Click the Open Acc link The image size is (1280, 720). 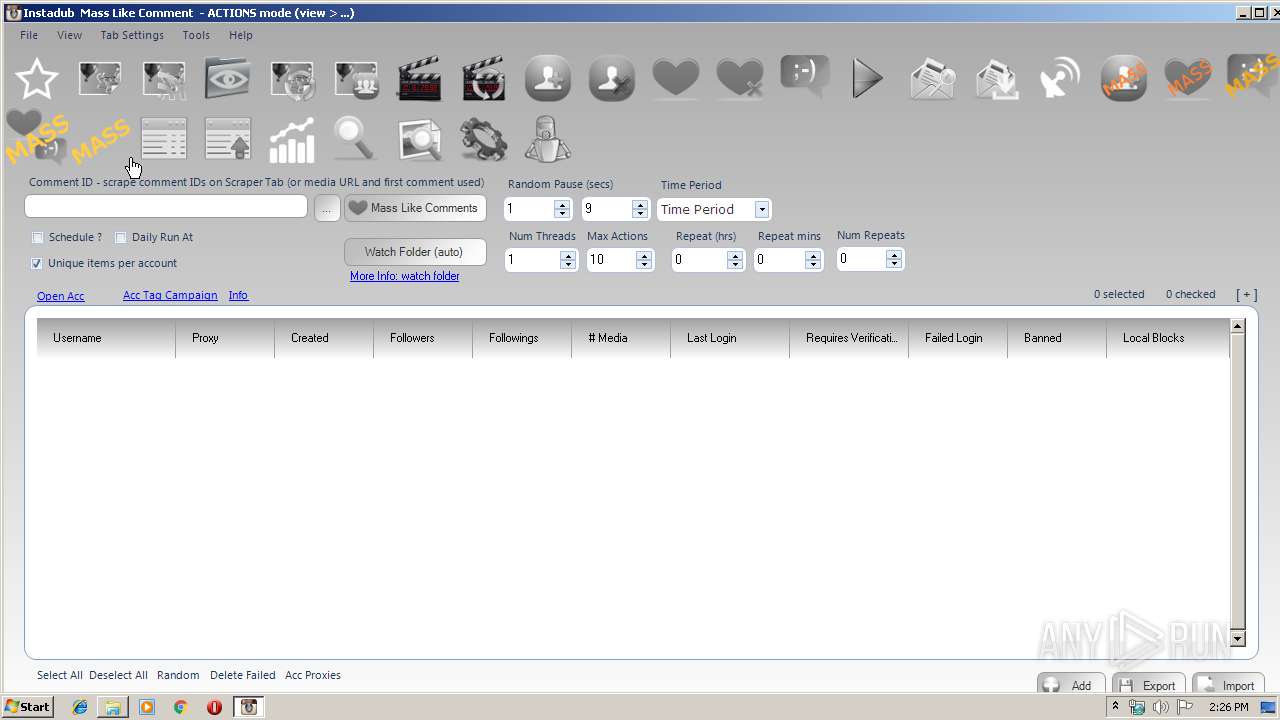[61, 296]
